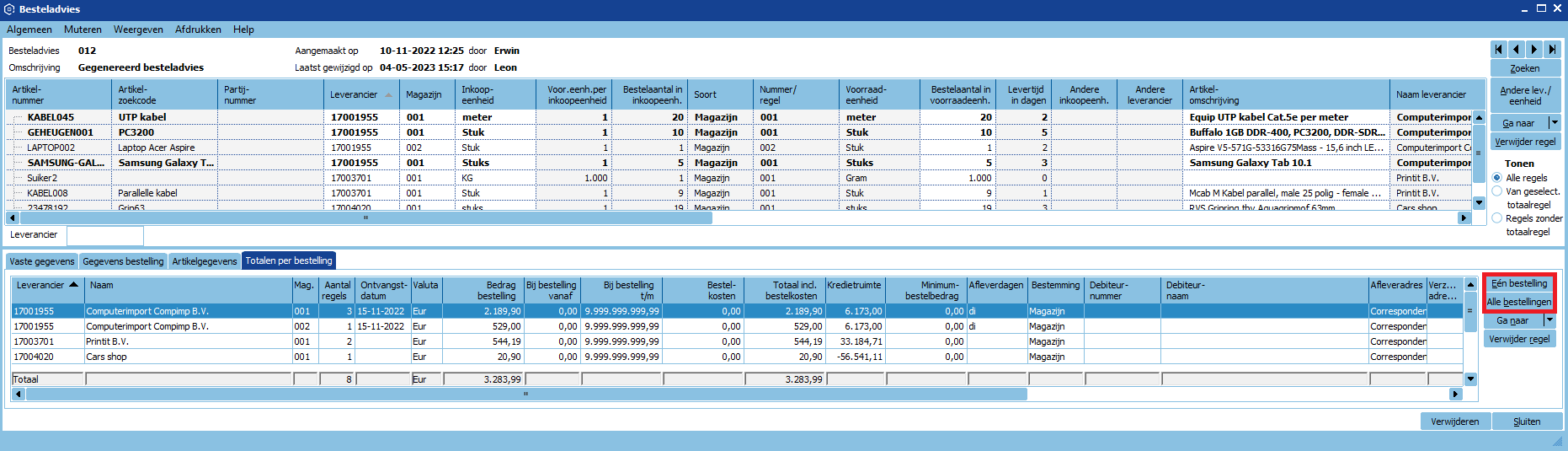Select the 'Alle regels' radio option

(x=1497, y=178)
